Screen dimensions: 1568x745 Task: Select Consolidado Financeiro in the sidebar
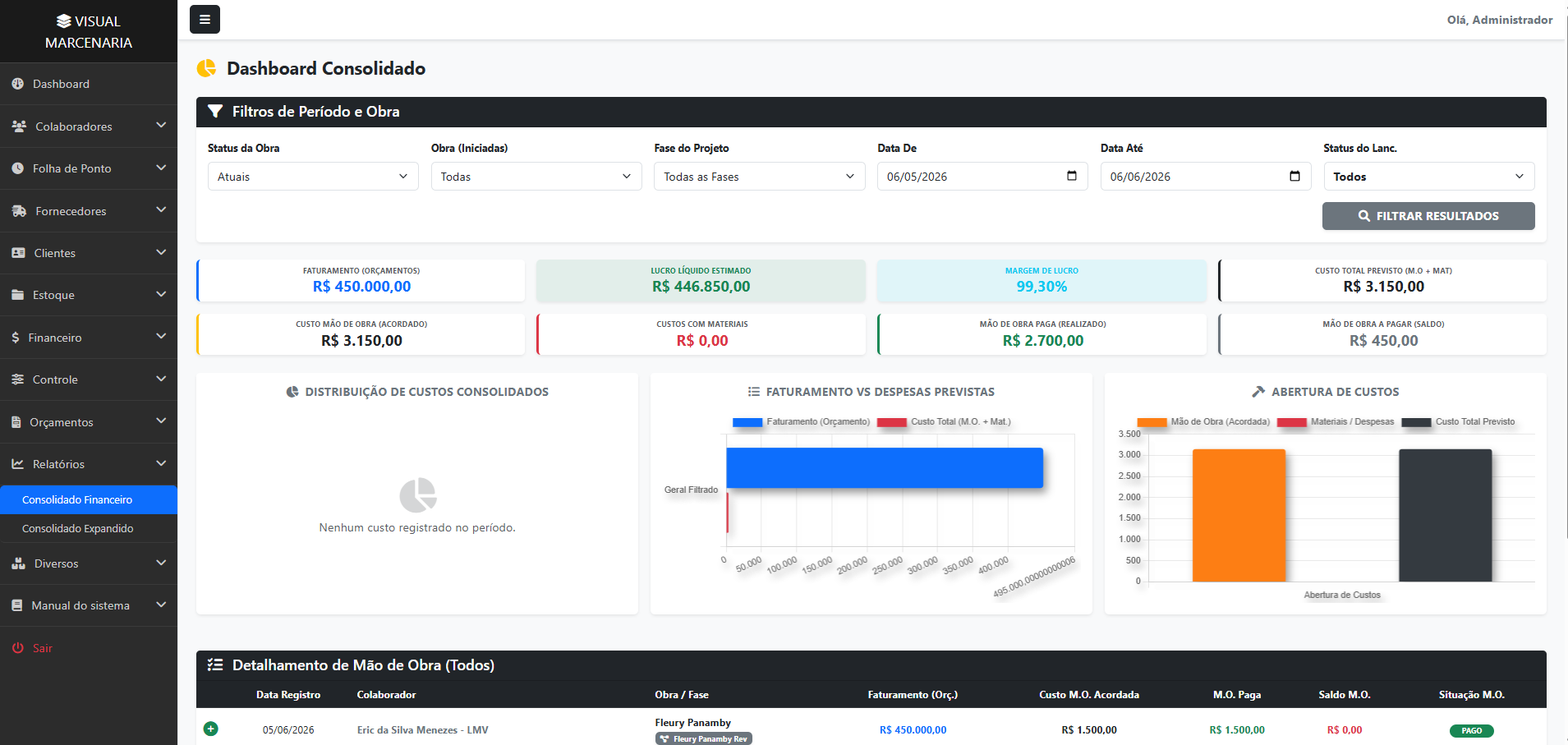[x=89, y=499]
